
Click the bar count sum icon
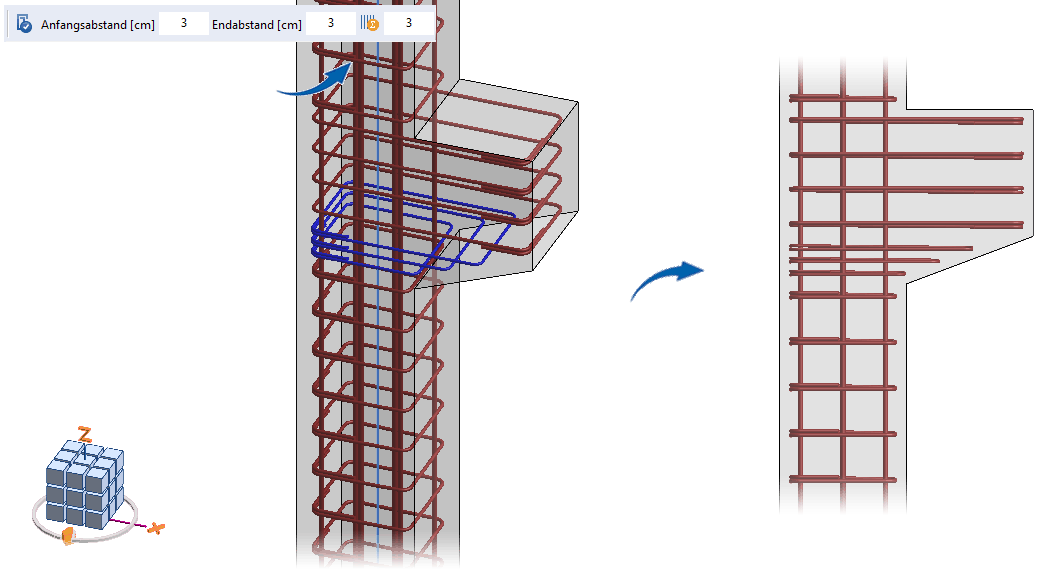click(x=369, y=24)
